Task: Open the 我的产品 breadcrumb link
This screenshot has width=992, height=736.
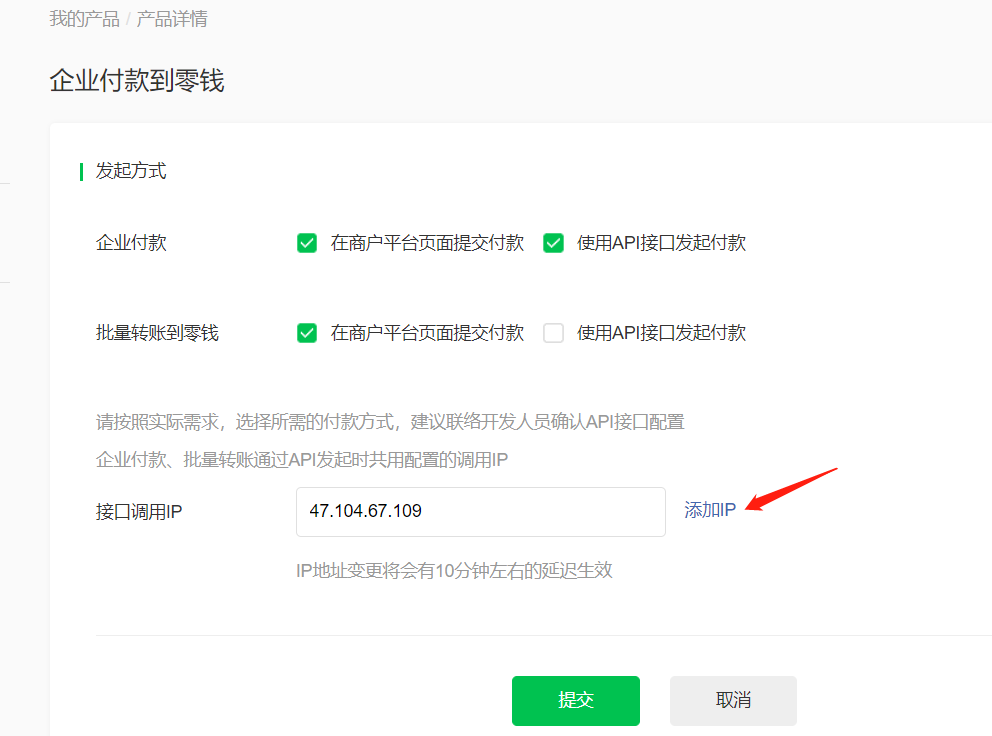Action: click(84, 19)
